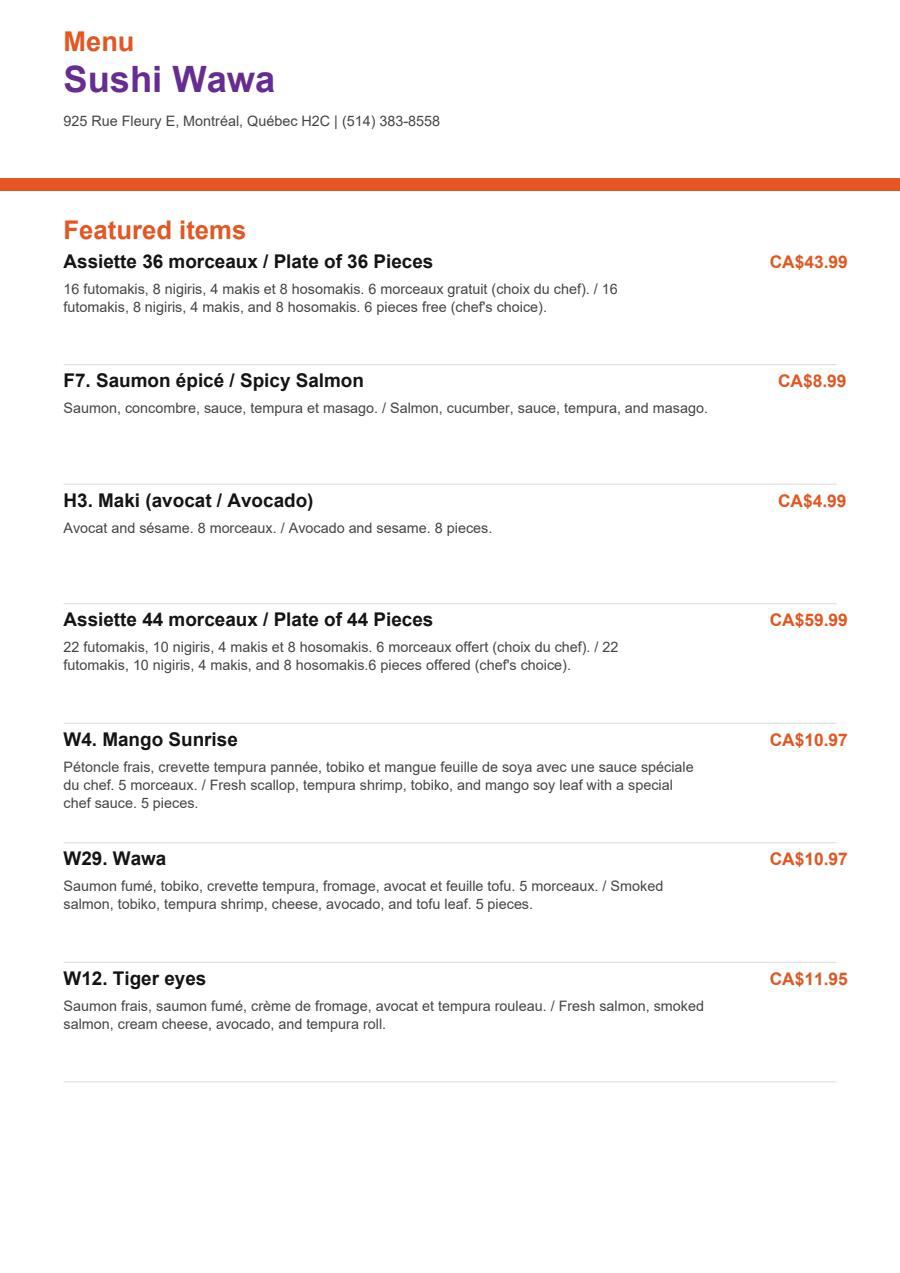Click the CA$43.99 price
Screen dimensions: 900x1273
808,262
